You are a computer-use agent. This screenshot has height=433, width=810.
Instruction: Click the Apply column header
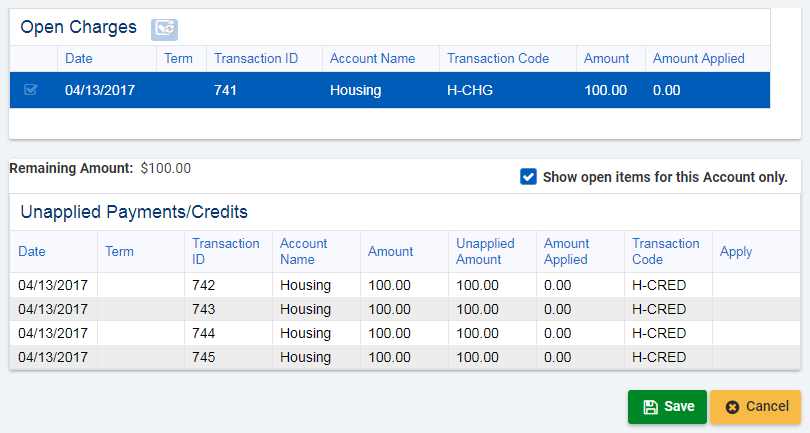coord(736,252)
